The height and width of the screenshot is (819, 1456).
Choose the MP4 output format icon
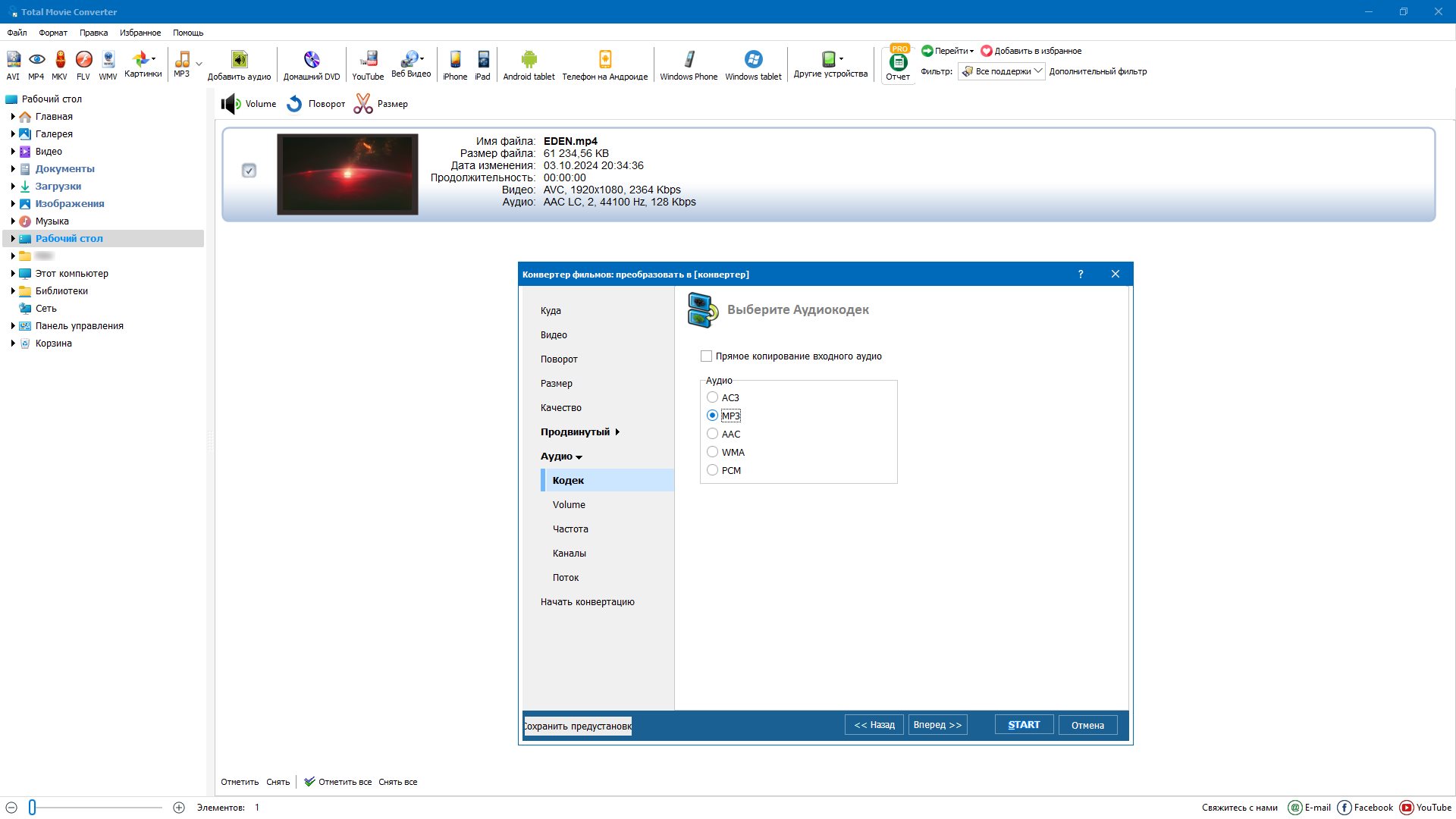pos(36,64)
